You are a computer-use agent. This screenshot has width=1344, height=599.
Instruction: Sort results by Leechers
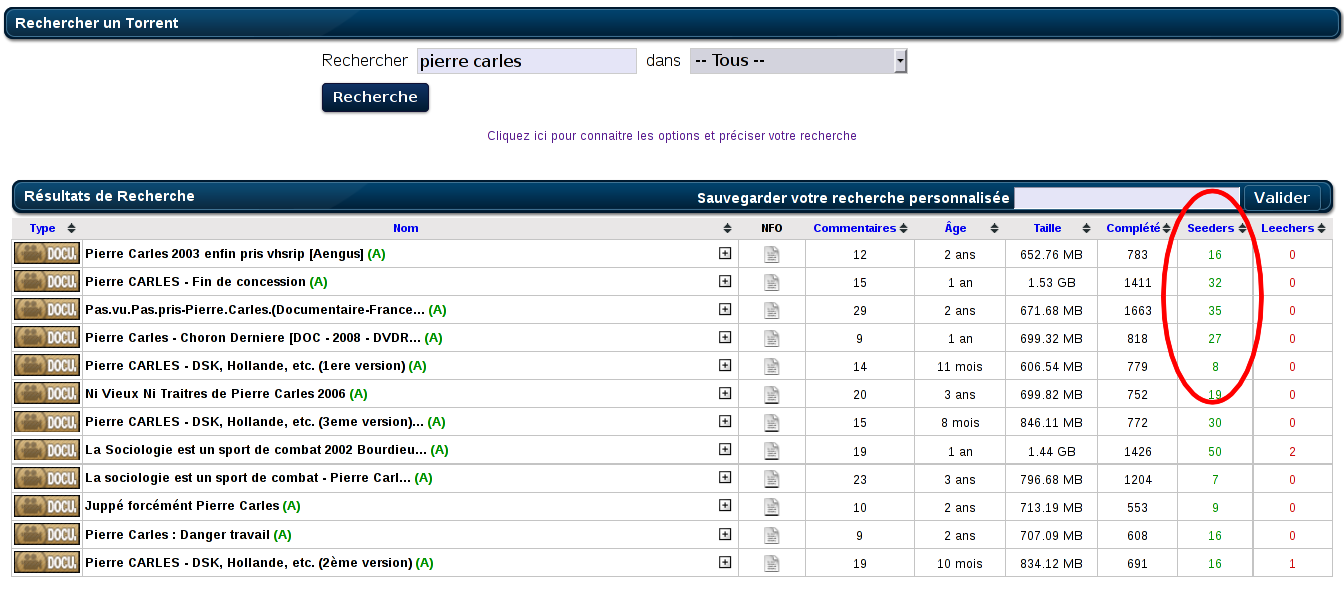pyautogui.click(x=1287, y=228)
